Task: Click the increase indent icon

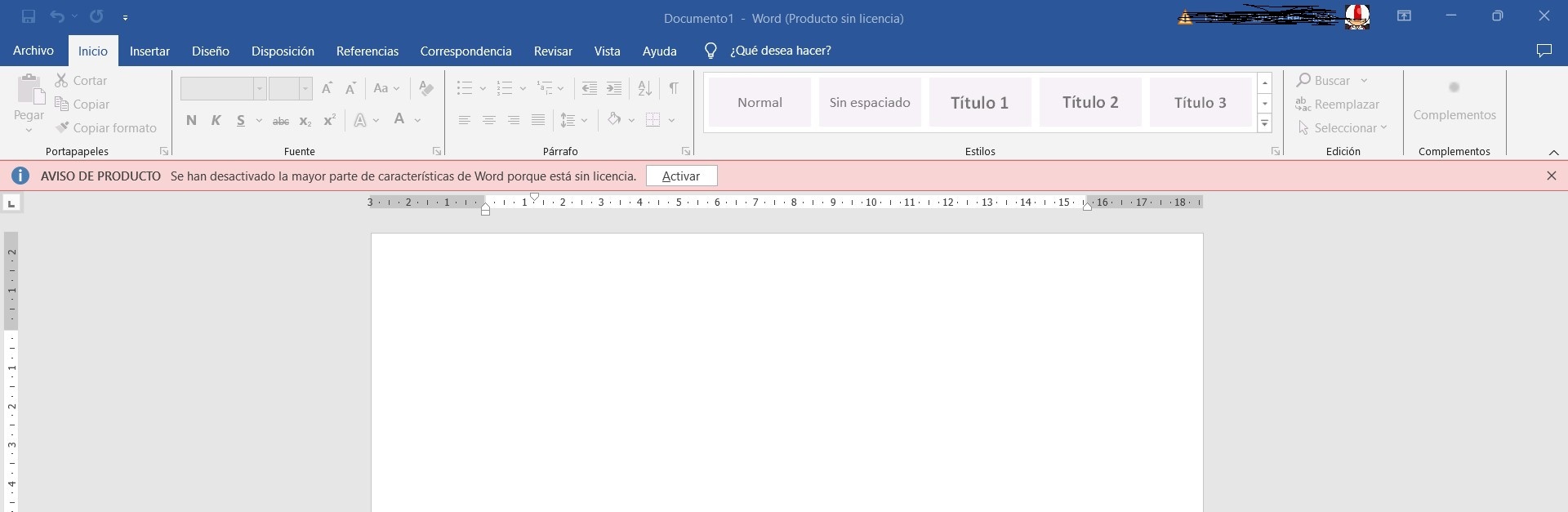Action: click(614, 88)
